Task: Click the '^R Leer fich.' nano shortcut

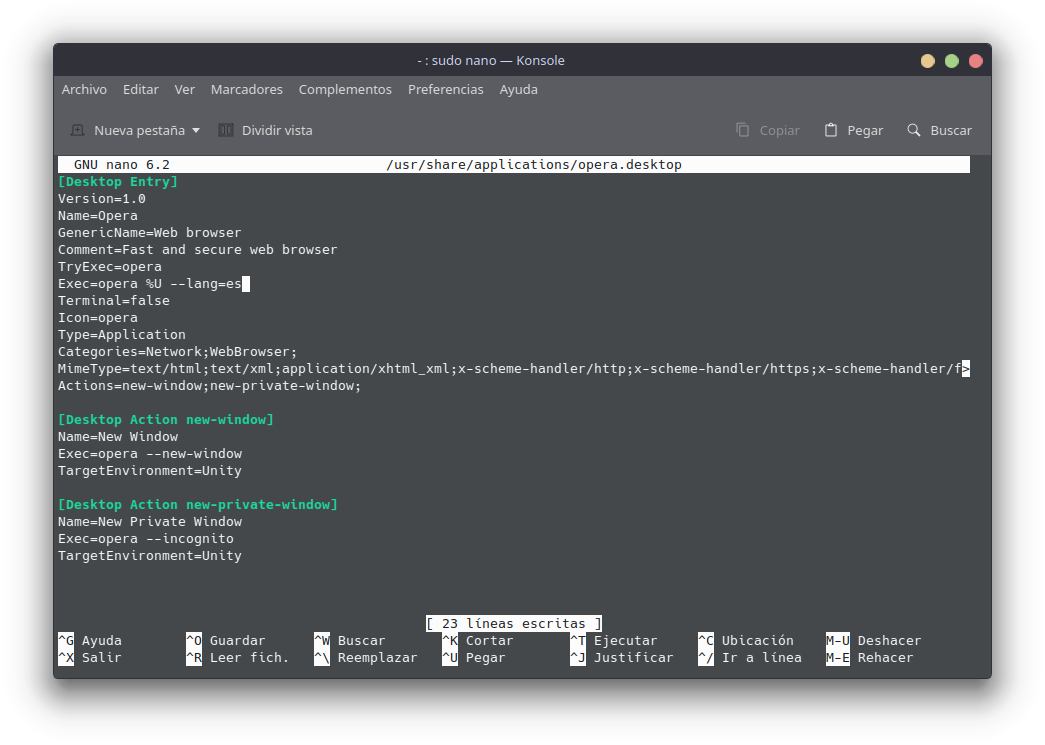Action: (x=238, y=658)
